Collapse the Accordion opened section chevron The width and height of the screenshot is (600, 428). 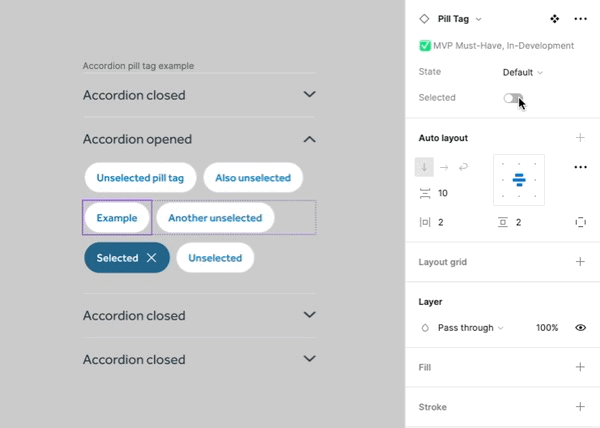click(310, 139)
